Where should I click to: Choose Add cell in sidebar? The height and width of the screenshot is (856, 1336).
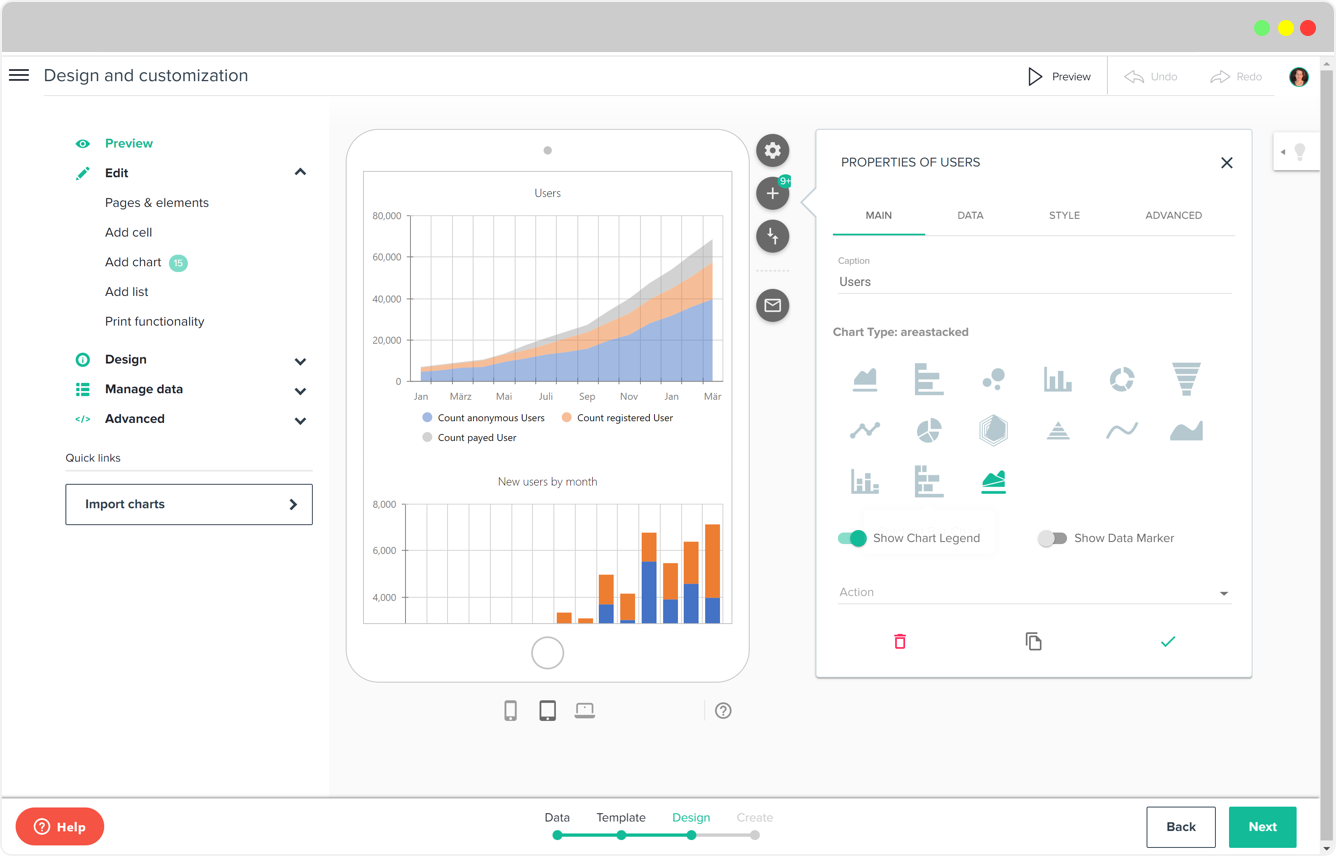(129, 233)
